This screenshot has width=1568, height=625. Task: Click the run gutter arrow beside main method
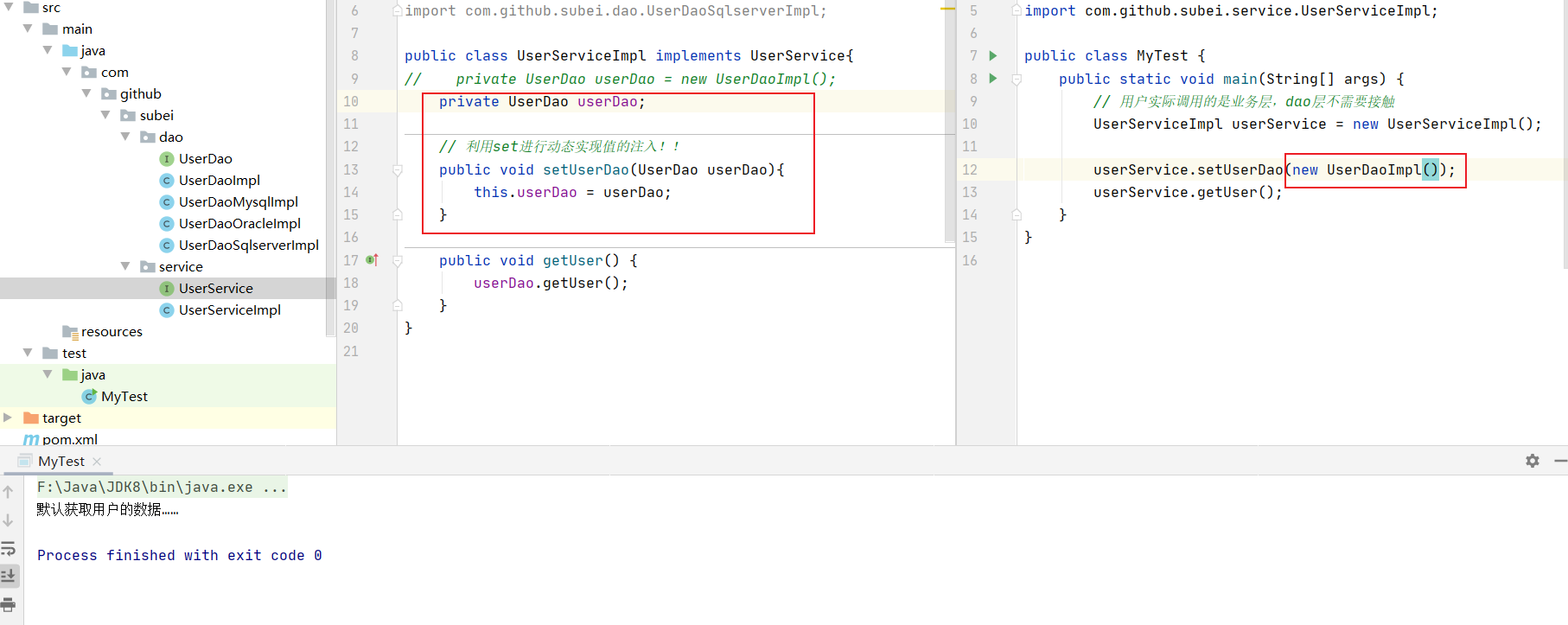point(993,79)
